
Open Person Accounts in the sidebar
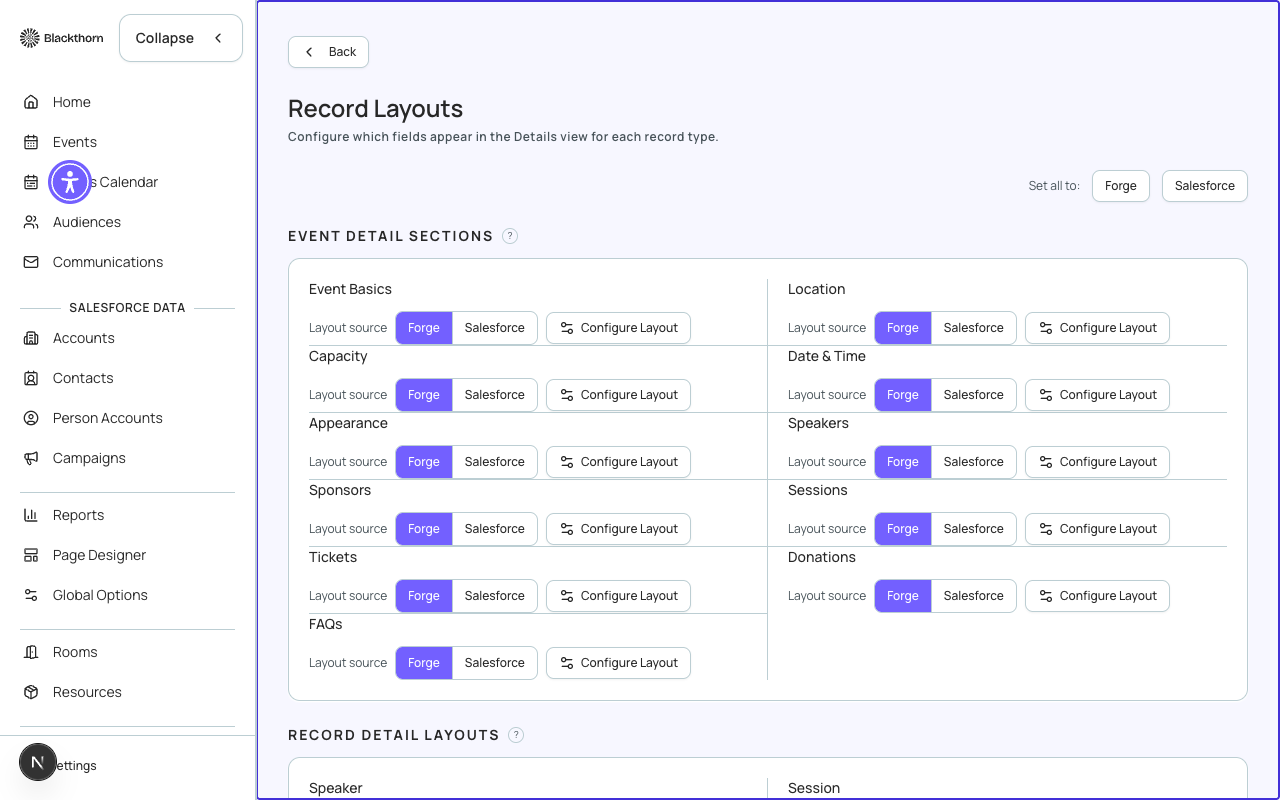127,418
